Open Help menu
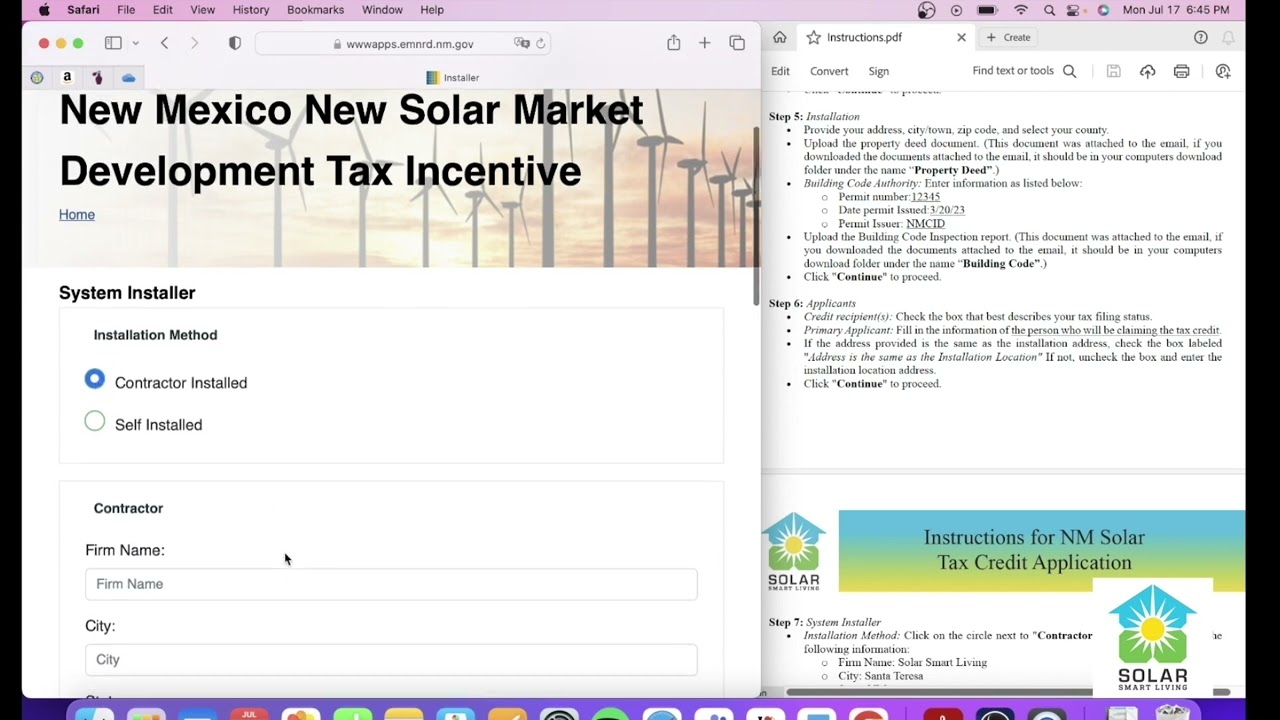The image size is (1280, 720). (432, 10)
